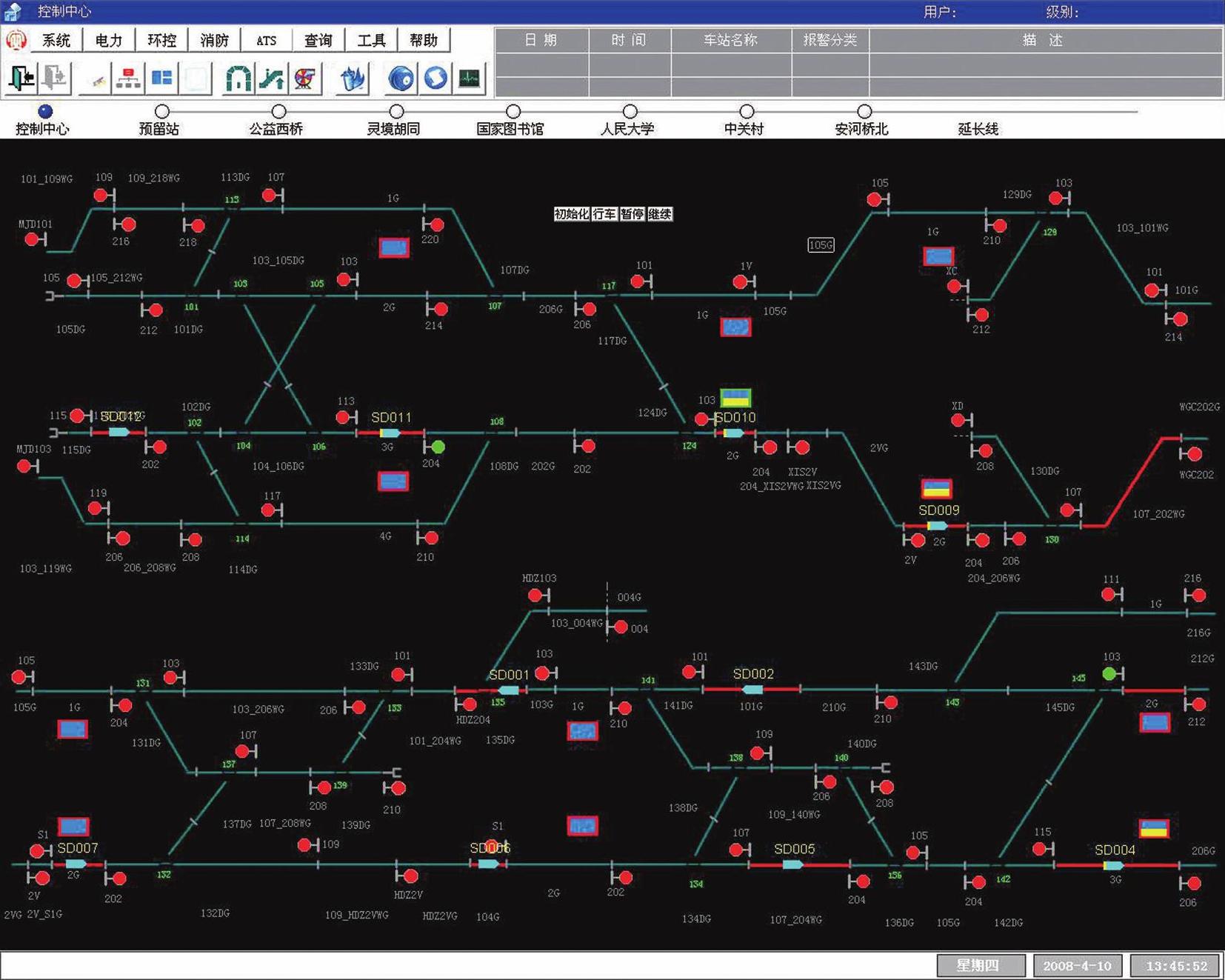
Task: Click the 暂停 button
Action: 632,214
